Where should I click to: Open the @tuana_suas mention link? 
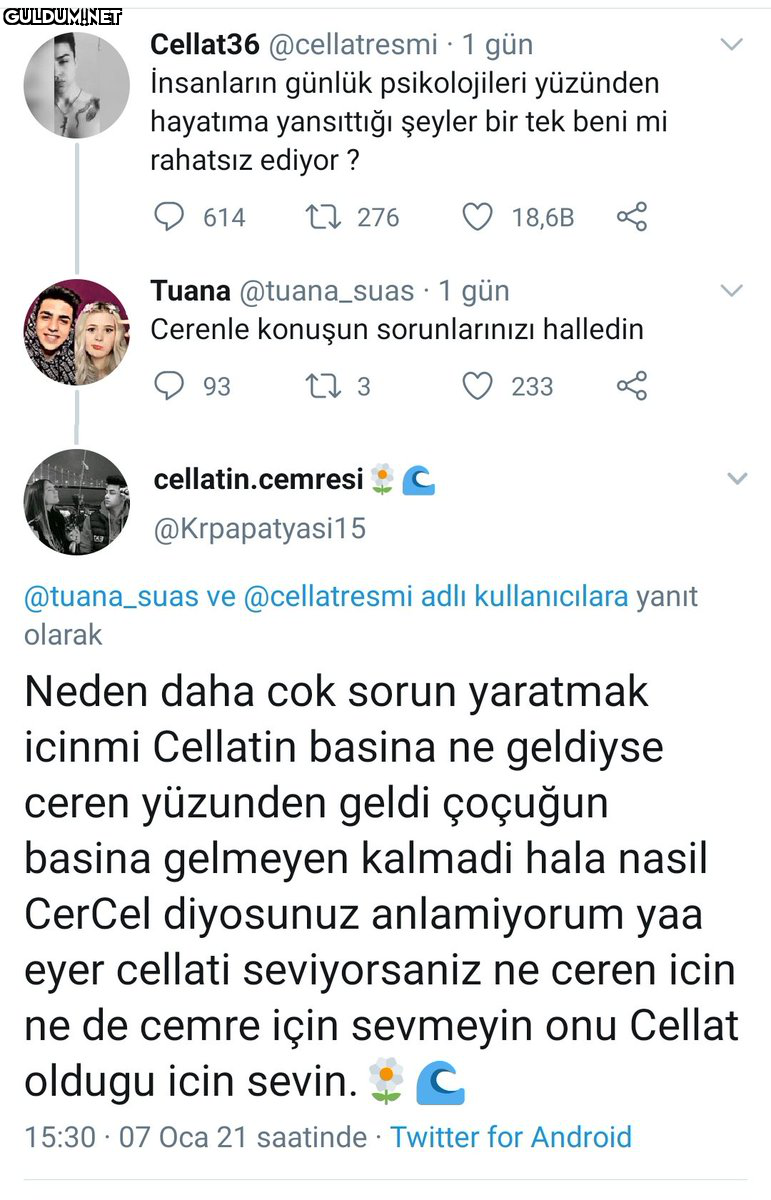tap(110, 597)
